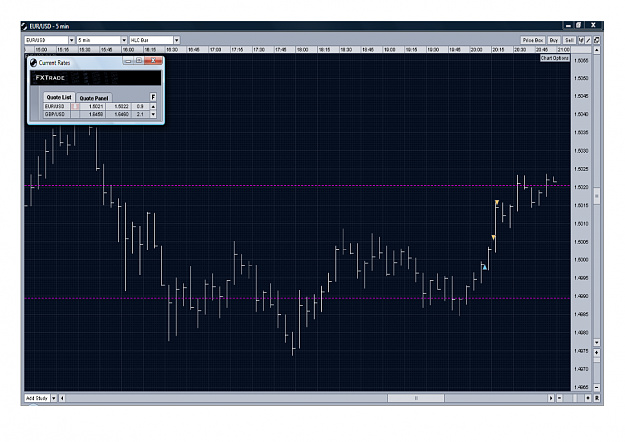Expand the Add Study dropdown arrow
This screenshot has width=625, height=442.
tap(54, 398)
